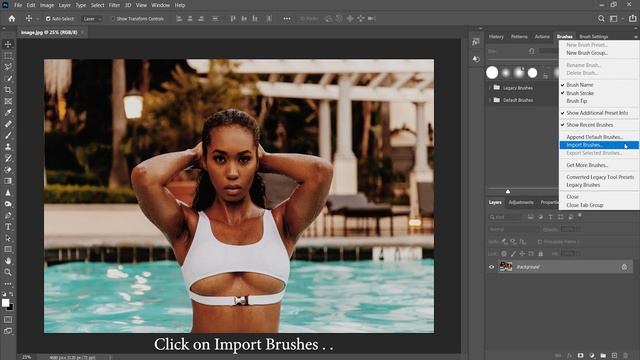Click the Background layer thumbnail
The width and height of the screenshot is (640, 360).
pos(506,267)
